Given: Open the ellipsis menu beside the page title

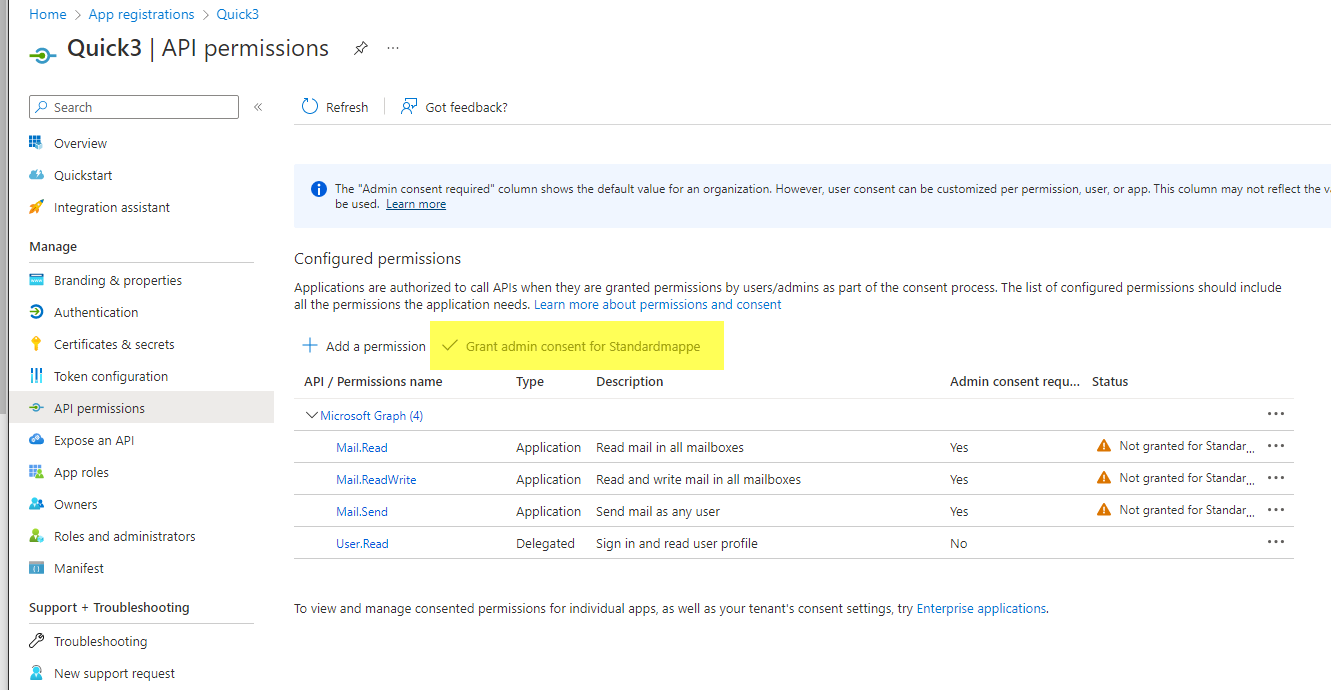Looking at the screenshot, I should pos(393,48).
